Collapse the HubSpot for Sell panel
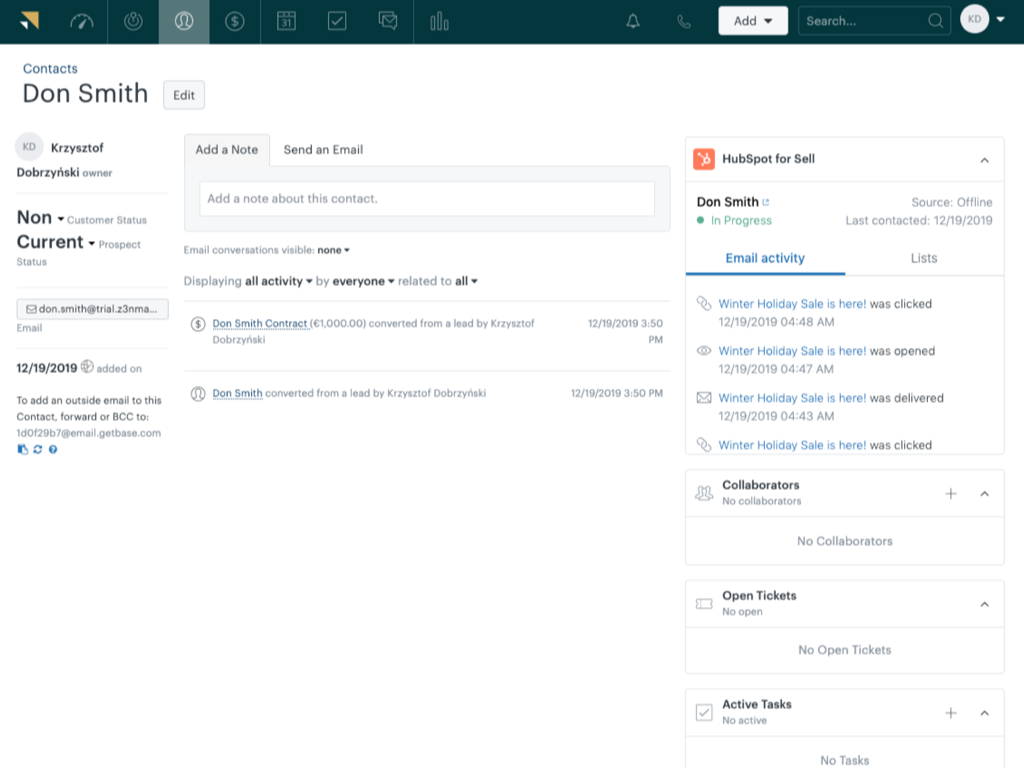Screen dimensions: 1024x768 [983, 159]
